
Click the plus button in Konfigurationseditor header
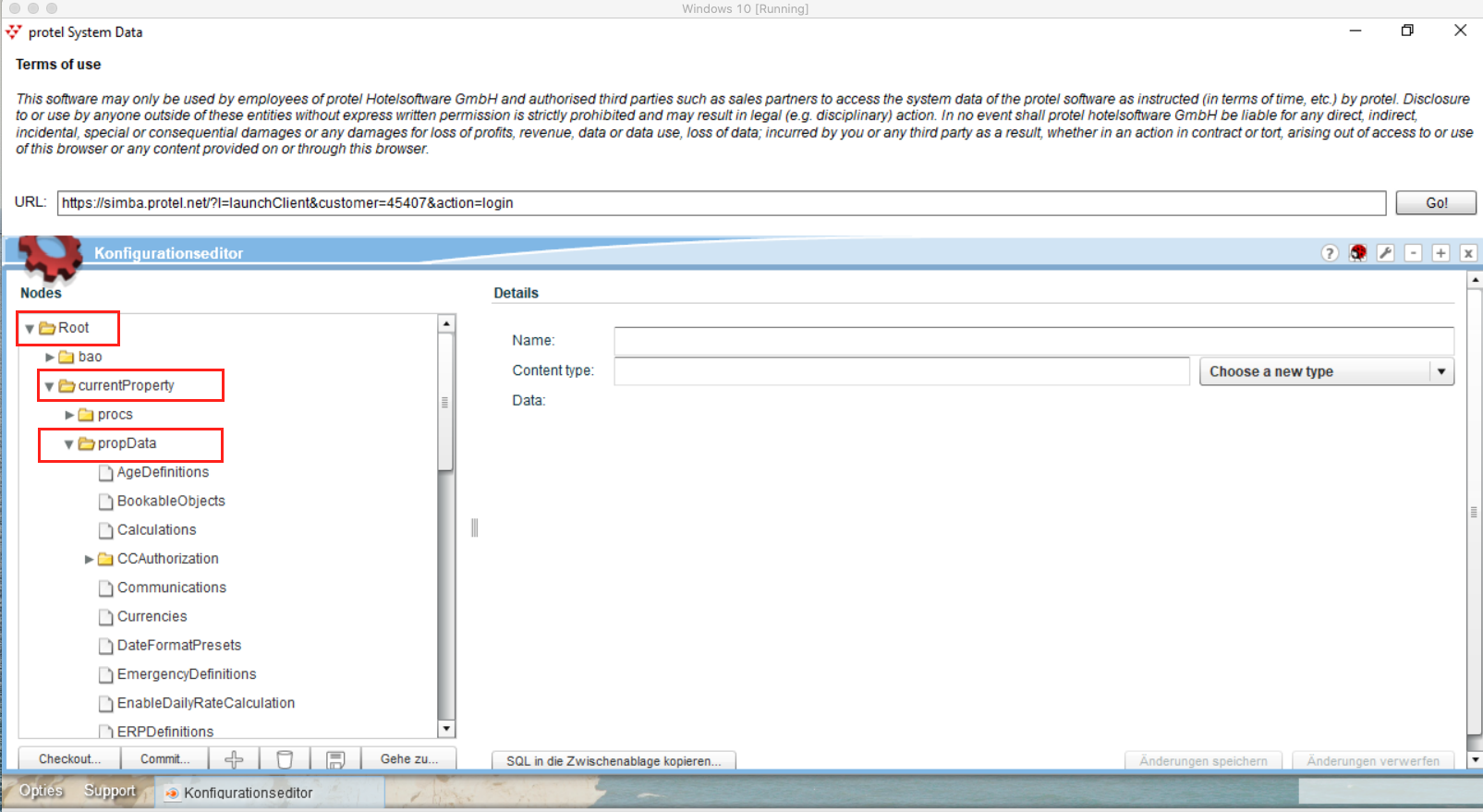pos(1440,253)
